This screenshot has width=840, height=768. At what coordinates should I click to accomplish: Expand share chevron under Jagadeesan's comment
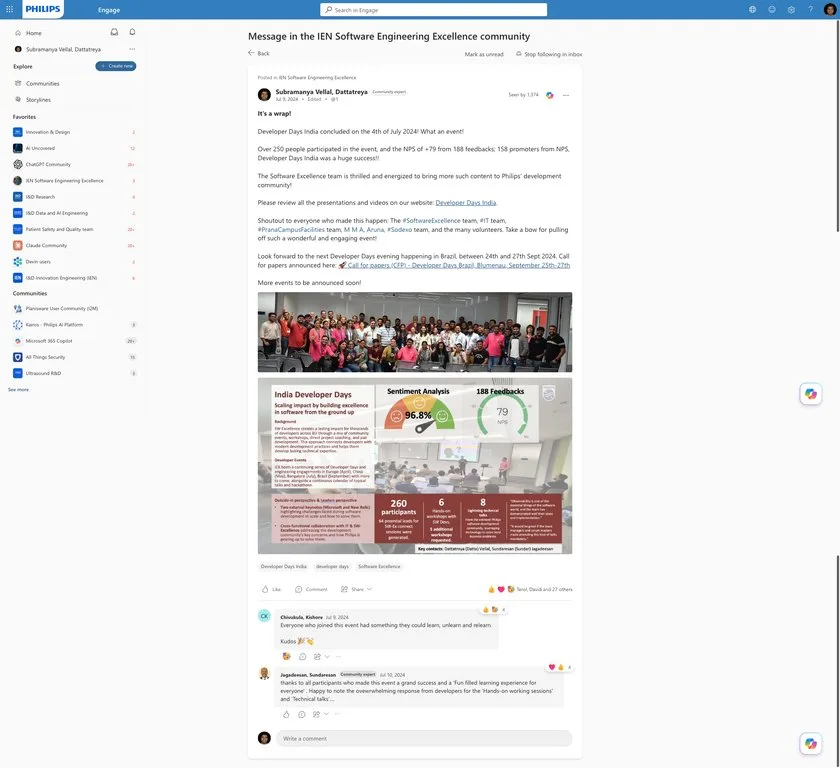click(x=326, y=714)
